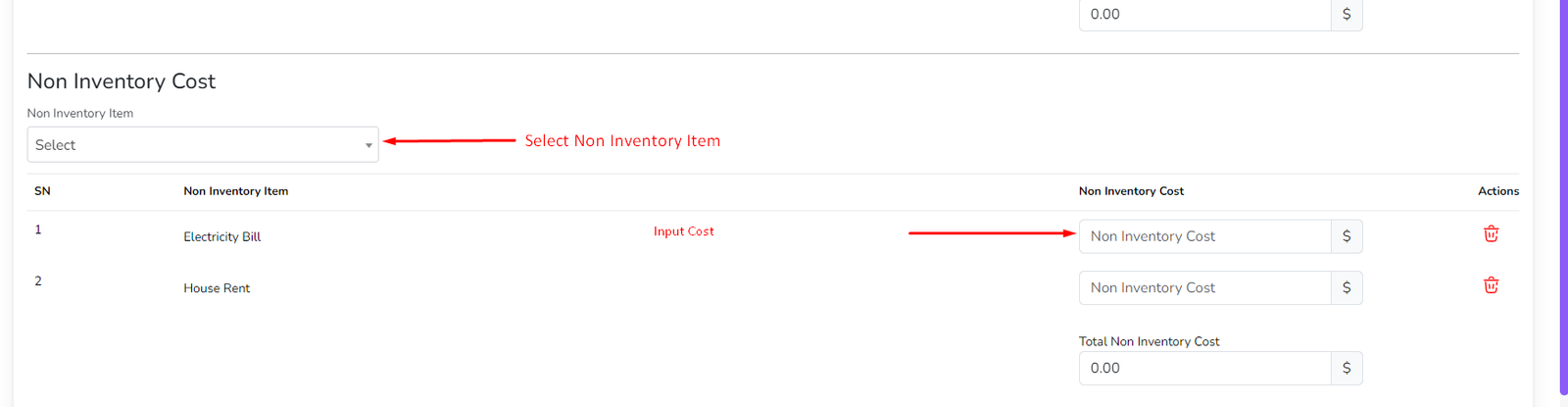Click the Actions column header
The width and height of the screenshot is (1568, 407).
1497,191
